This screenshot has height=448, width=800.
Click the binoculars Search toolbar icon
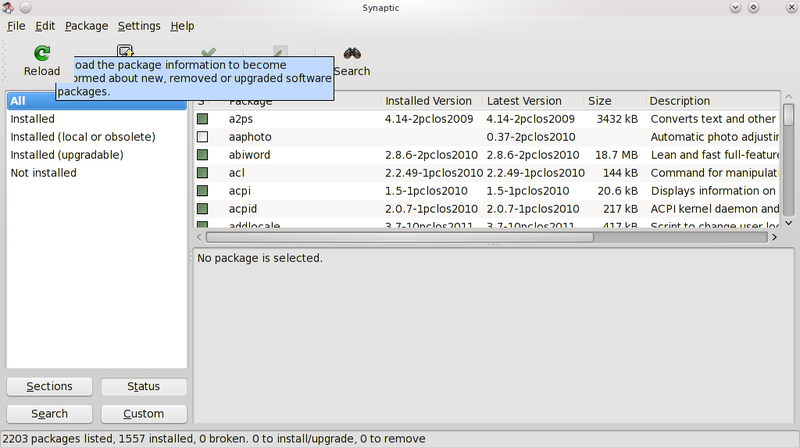(x=352, y=53)
